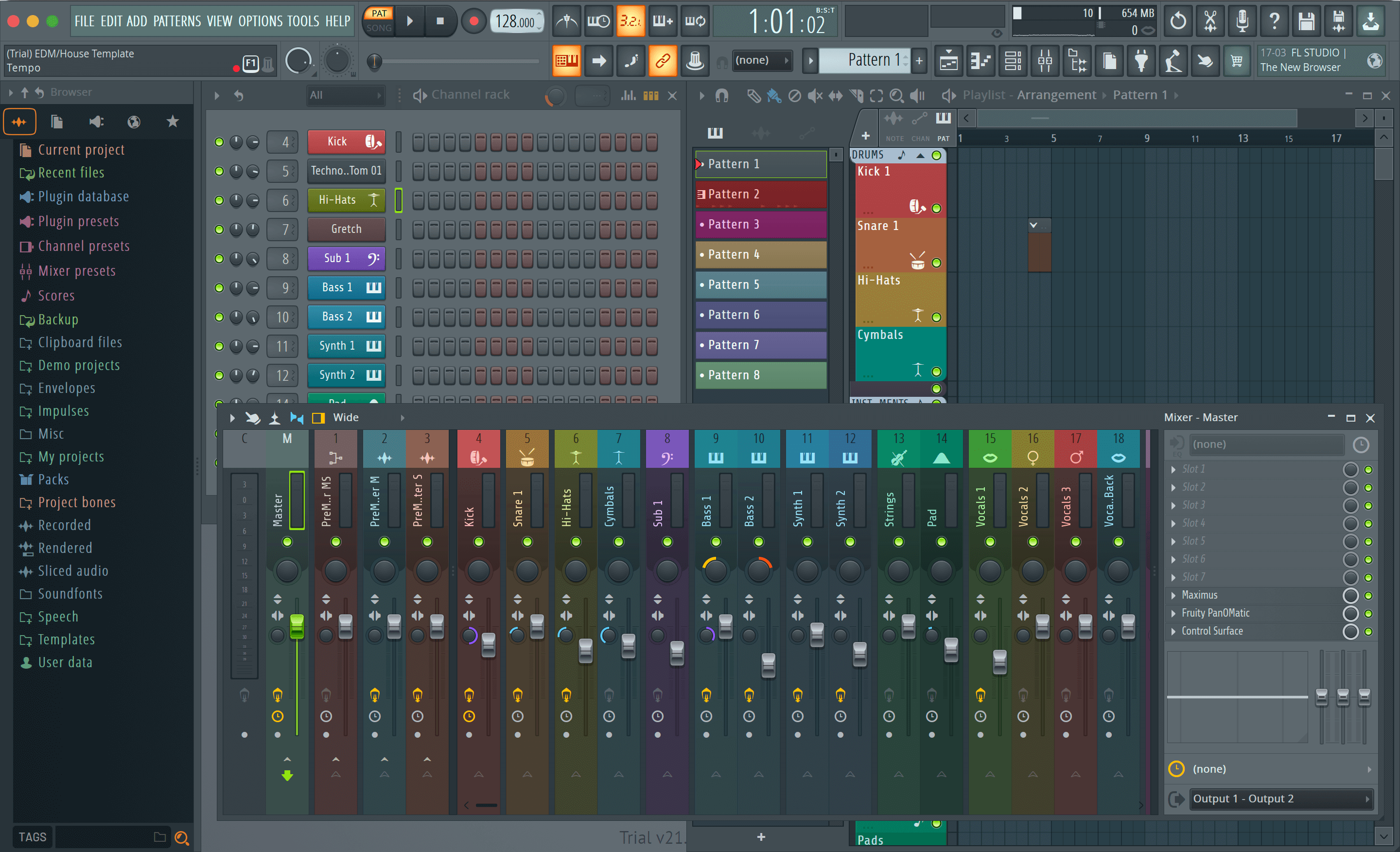Open the Packs folder in browser
The height and width of the screenshot is (852, 1400).
coord(53,479)
